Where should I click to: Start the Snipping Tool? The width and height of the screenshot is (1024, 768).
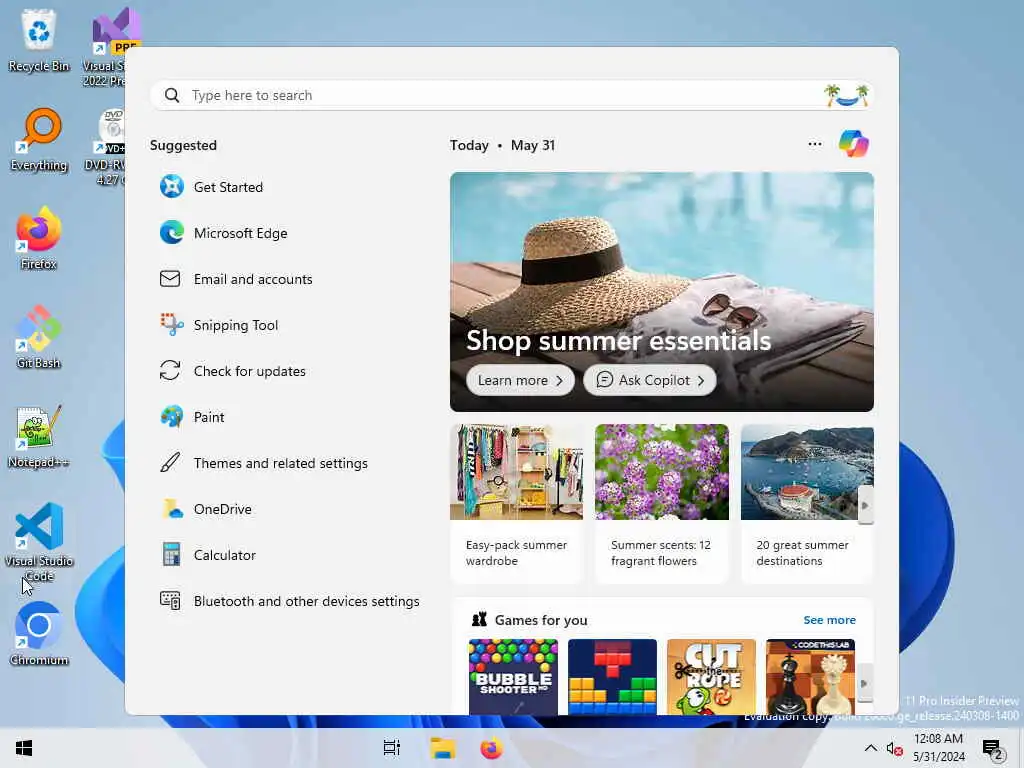219,325
